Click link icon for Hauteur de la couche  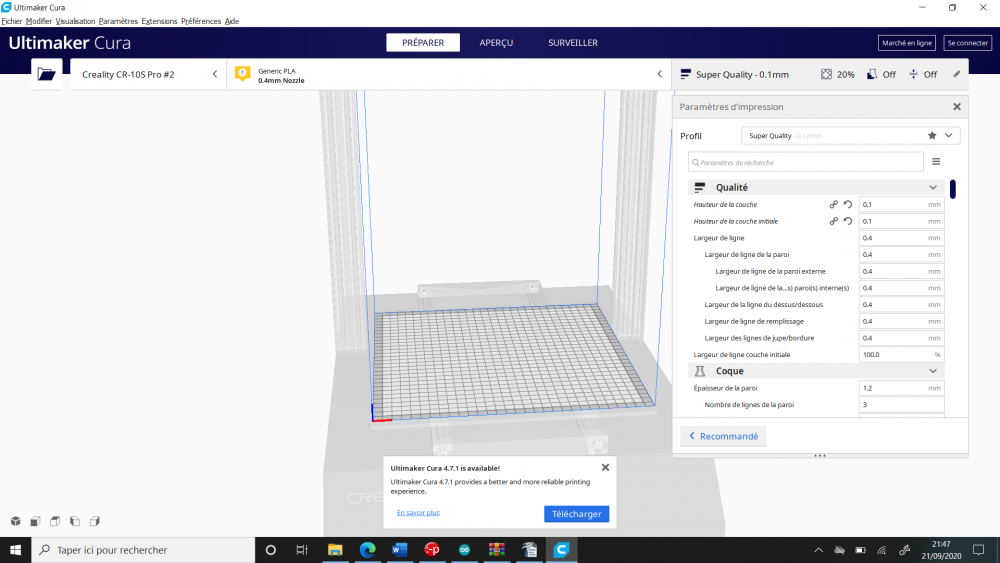(x=834, y=204)
